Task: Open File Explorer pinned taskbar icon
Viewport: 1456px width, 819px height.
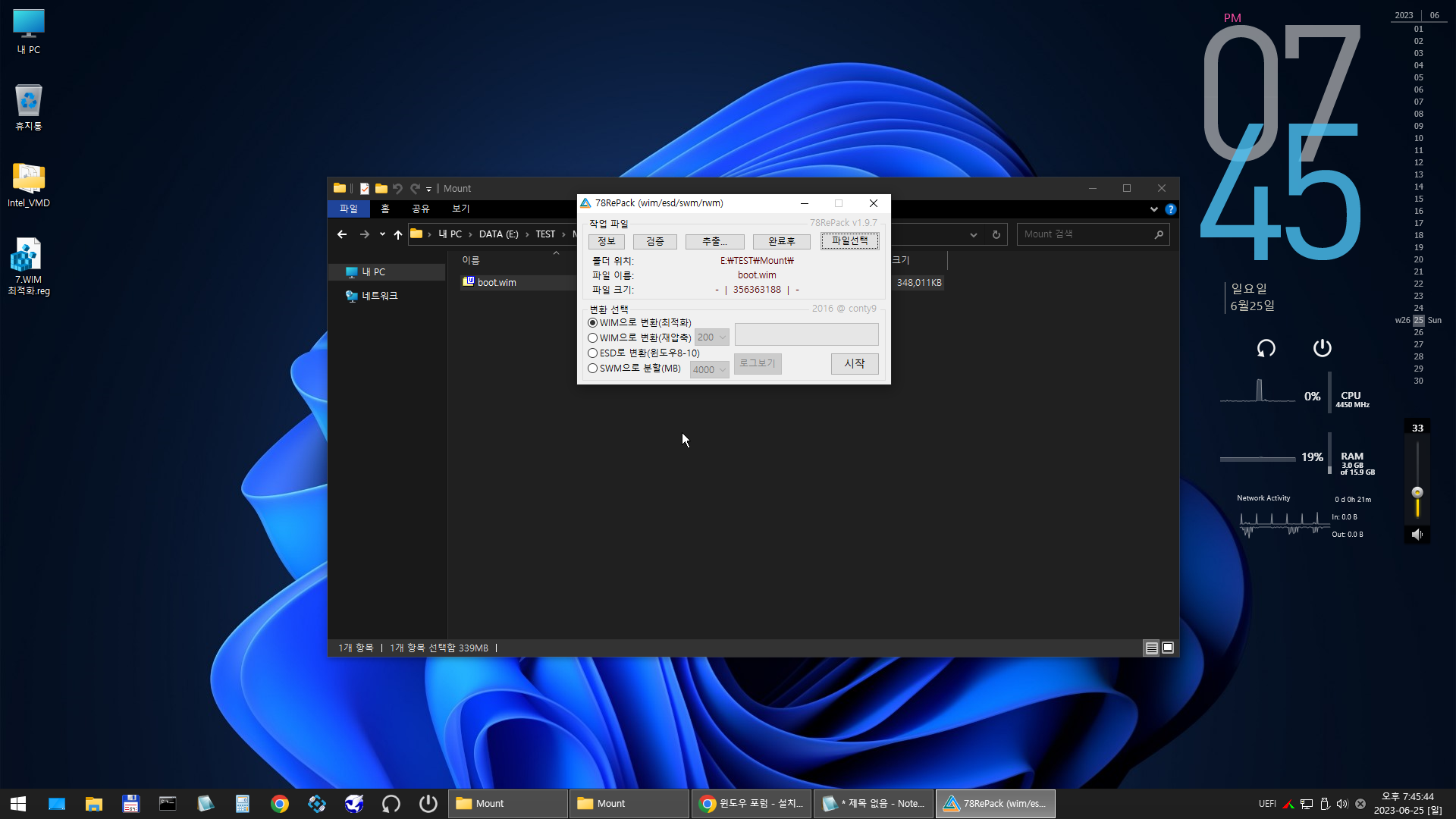Action: click(x=93, y=804)
